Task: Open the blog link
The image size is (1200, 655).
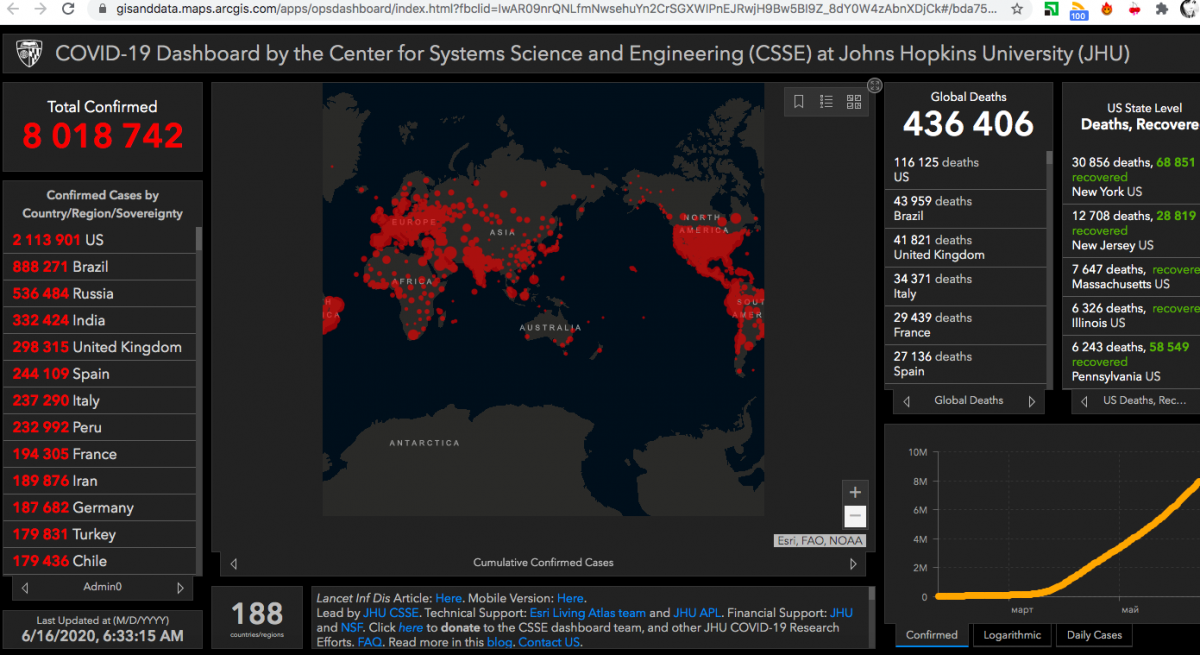Action: [x=498, y=643]
